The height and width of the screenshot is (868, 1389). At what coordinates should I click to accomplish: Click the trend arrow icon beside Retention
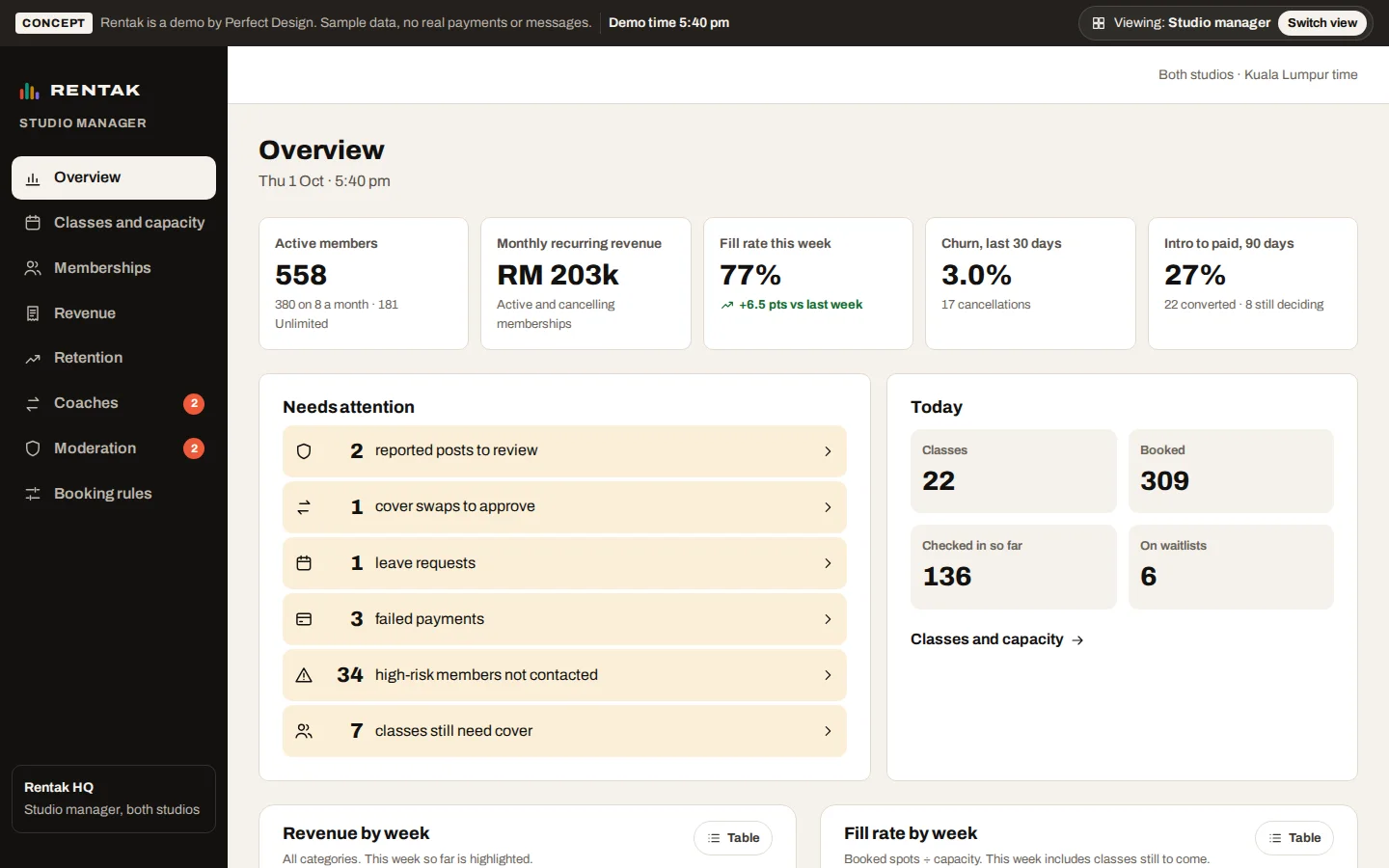(x=33, y=359)
